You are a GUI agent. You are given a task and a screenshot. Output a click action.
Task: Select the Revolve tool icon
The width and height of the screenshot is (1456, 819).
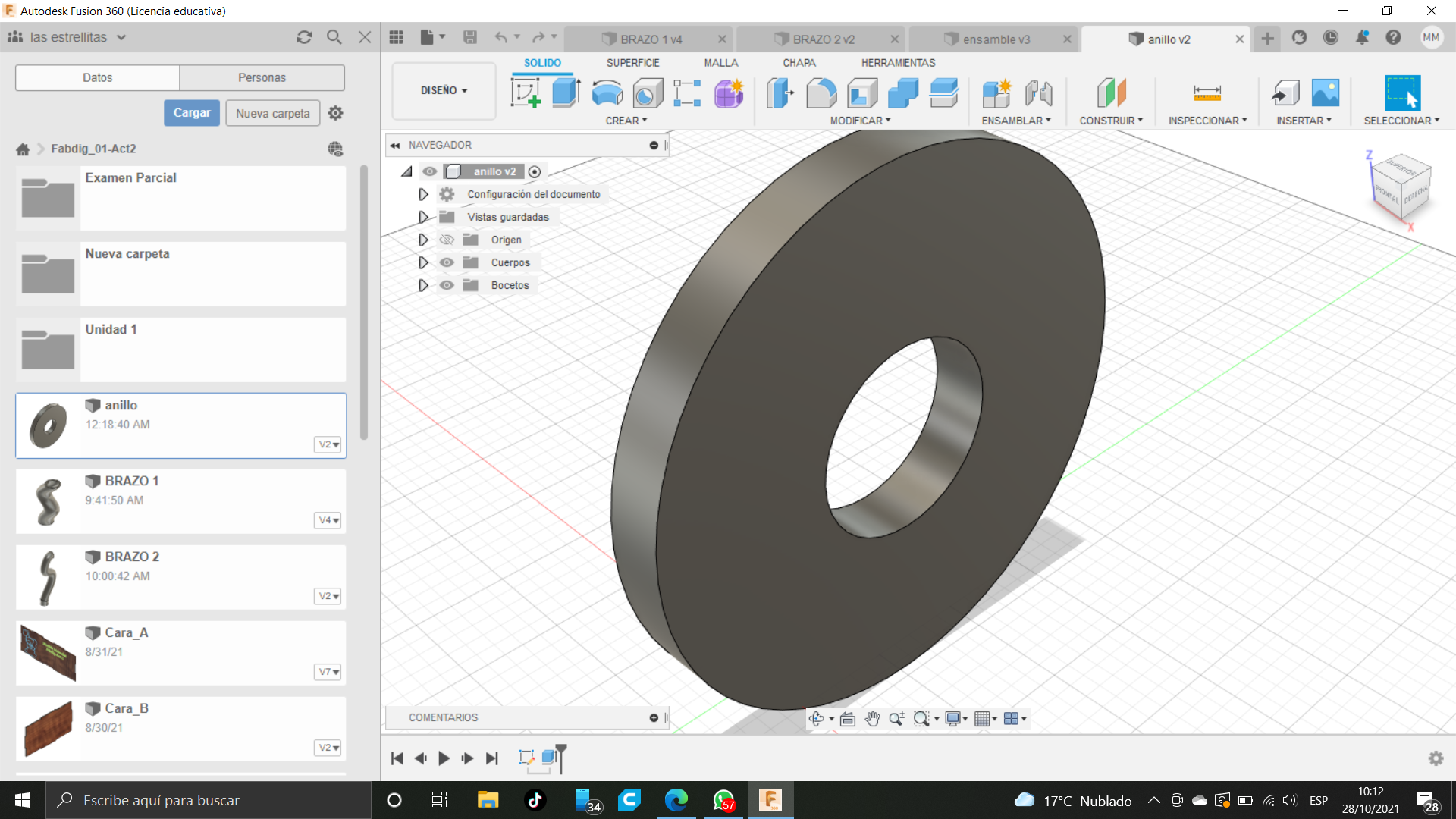[607, 93]
